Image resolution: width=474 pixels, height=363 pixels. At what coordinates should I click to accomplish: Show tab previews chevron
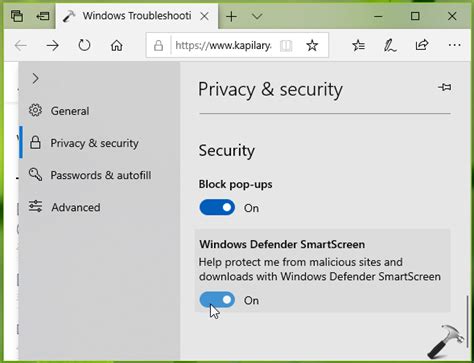(x=257, y=16)
